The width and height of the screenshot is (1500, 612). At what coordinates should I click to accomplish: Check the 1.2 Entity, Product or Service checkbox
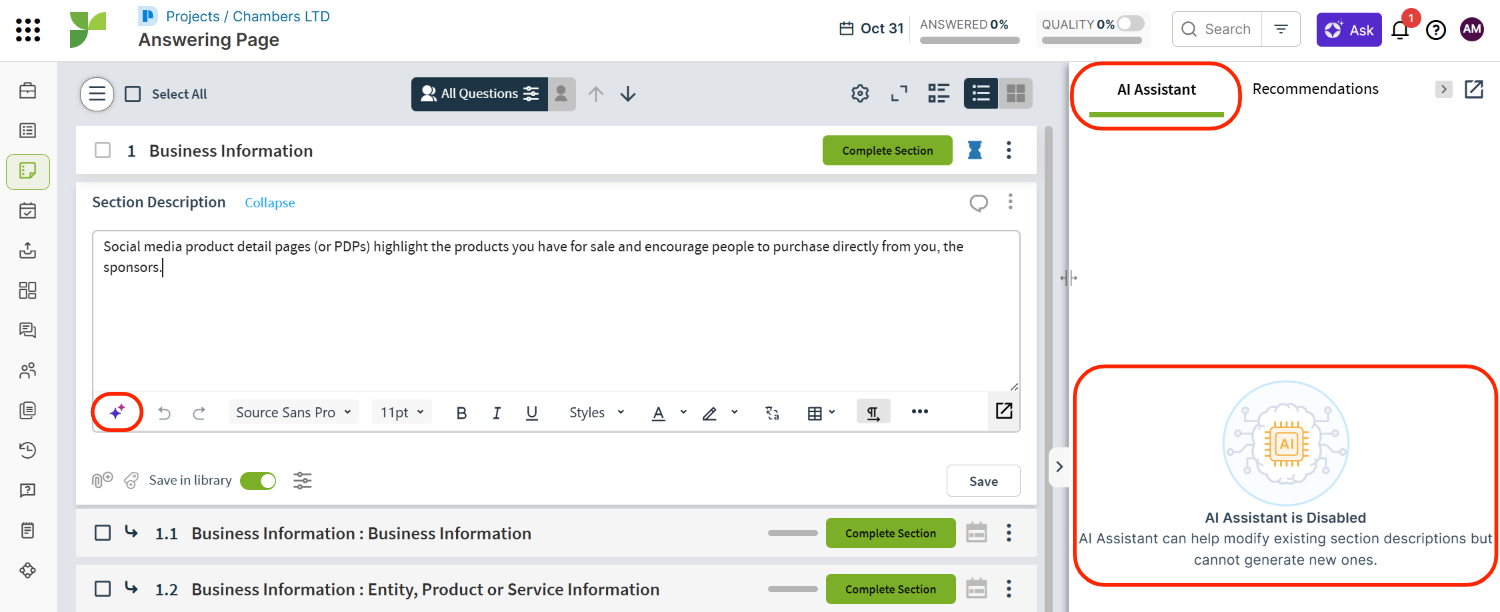102,589
